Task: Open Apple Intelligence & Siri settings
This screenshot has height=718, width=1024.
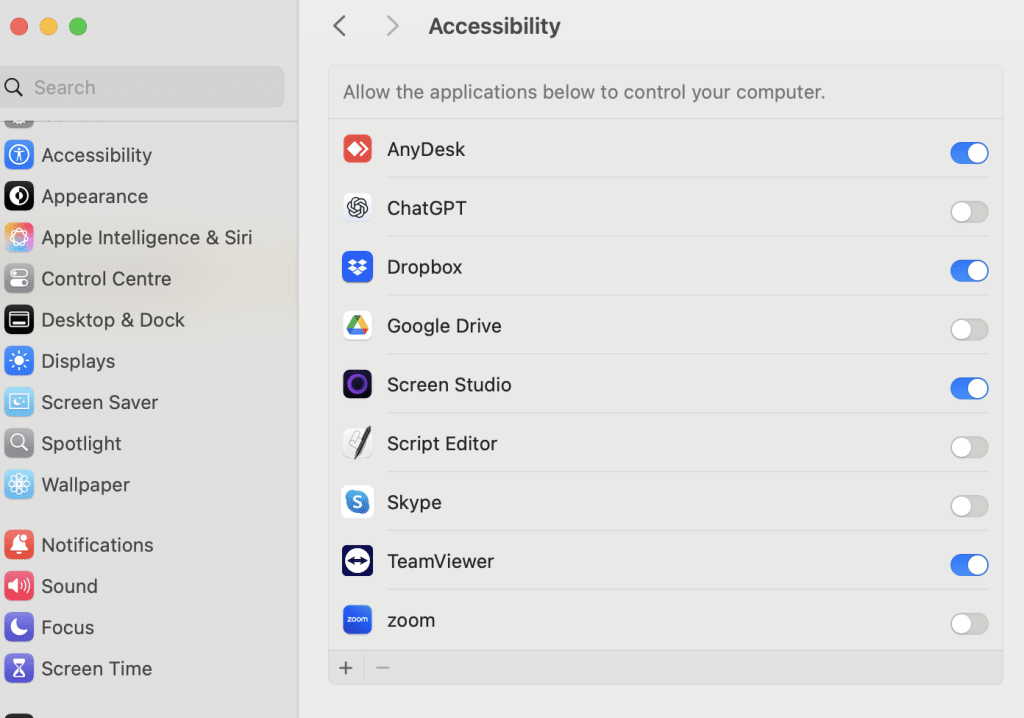Action: (x=147, y=237)
